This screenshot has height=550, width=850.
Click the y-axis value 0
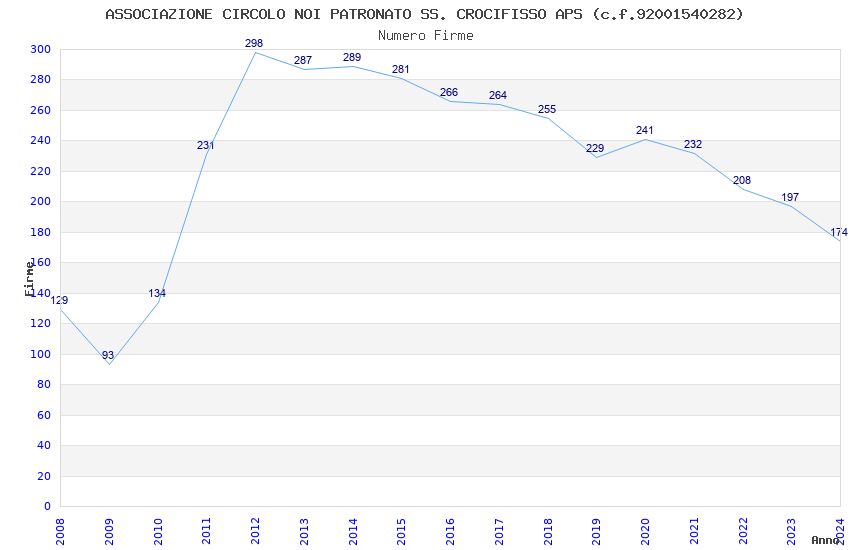coord(48,506)
